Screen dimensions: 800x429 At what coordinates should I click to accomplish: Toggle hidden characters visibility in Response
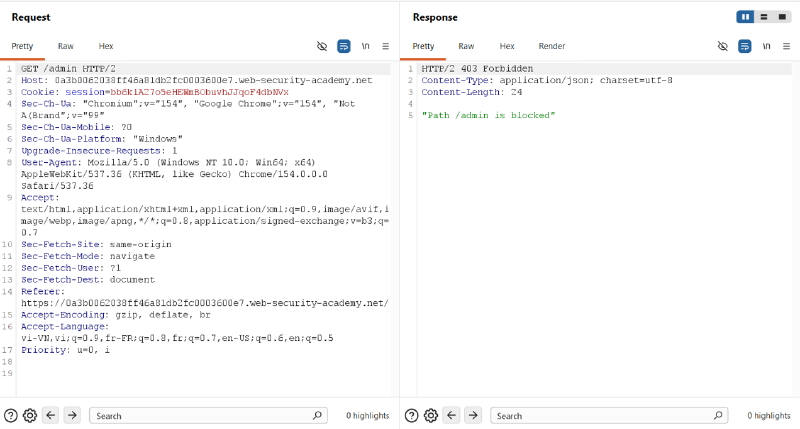tap(722, 46)
